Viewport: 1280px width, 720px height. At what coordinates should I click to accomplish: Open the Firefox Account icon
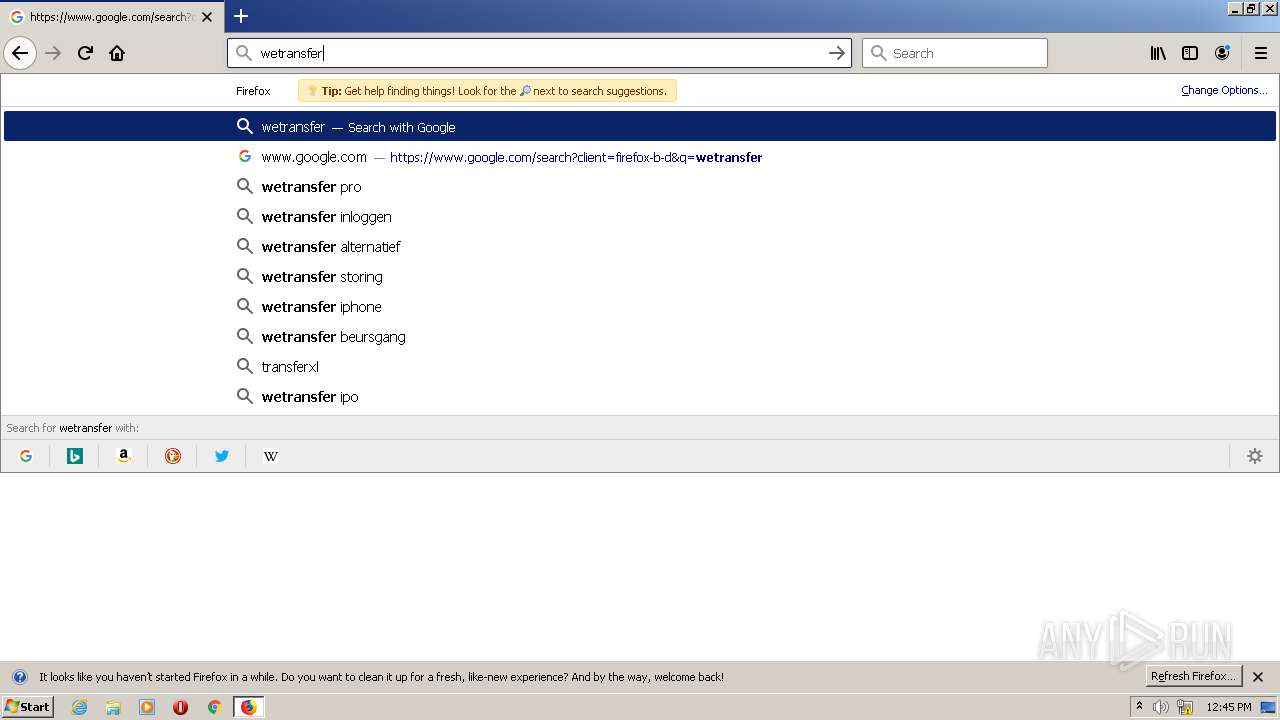pos(1222,53)
